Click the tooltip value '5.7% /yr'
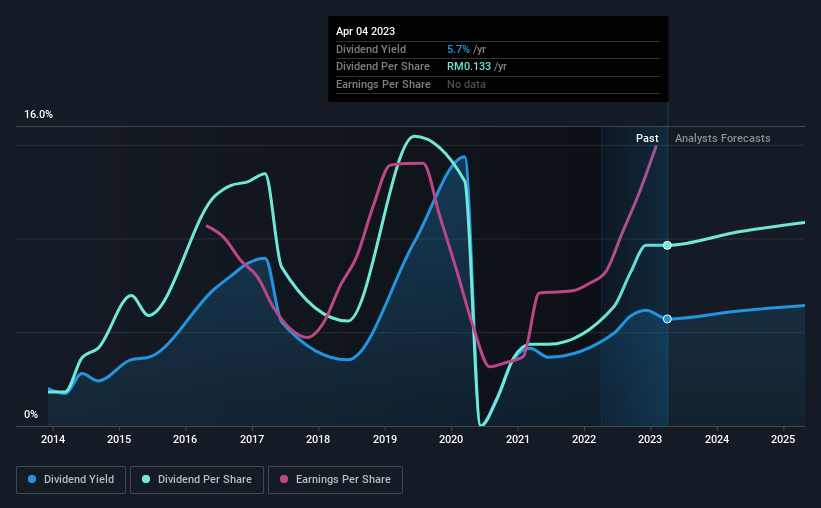Viewport: 821px width, 508px height. (x=467, y=49)
